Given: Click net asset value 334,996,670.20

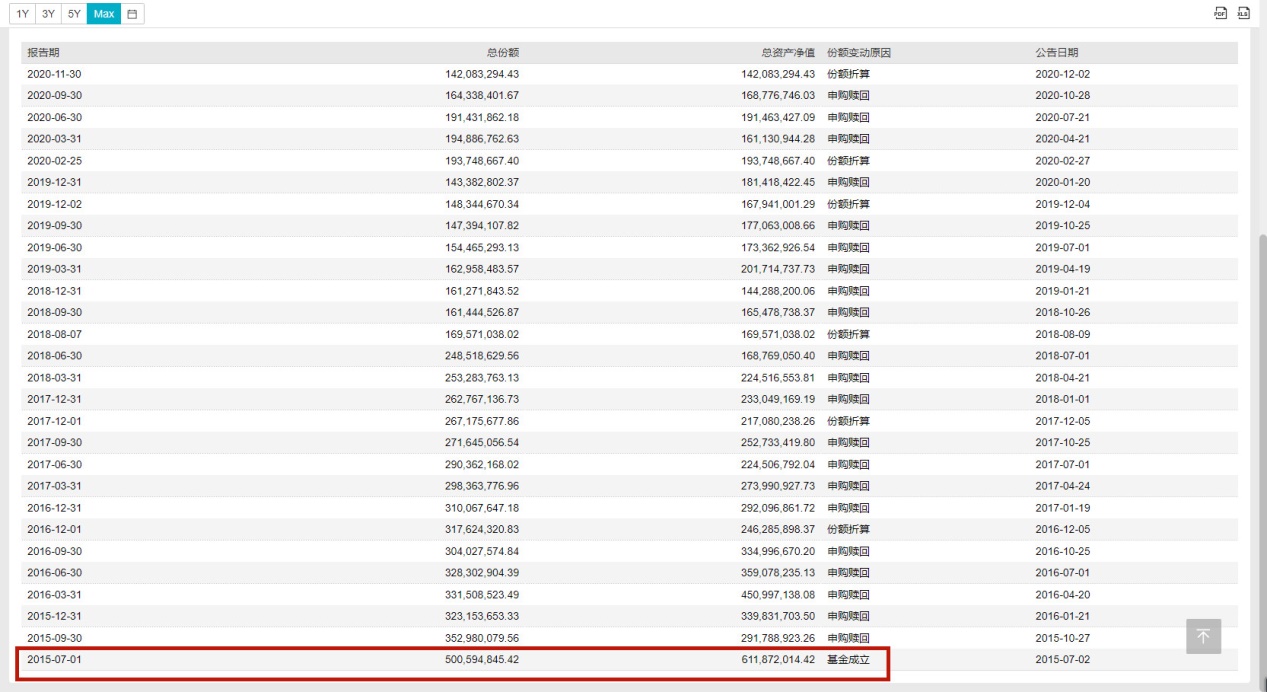Looking at the screenshot, I should pos(778,551).
